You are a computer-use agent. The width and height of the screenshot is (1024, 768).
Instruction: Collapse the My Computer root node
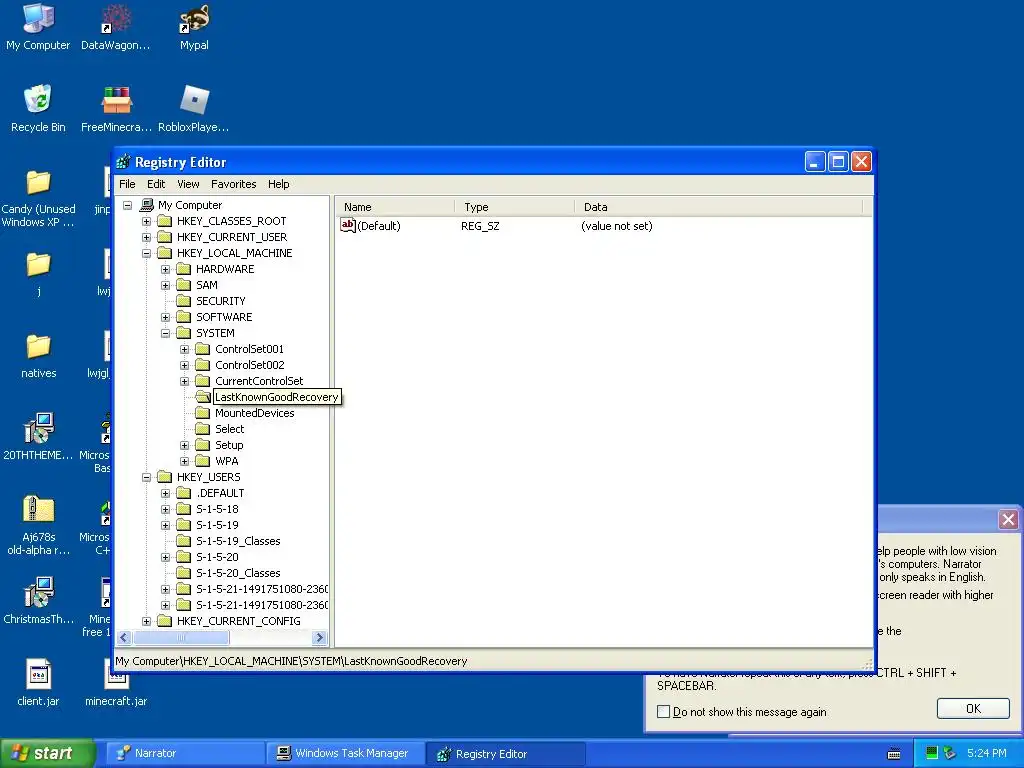128,205
